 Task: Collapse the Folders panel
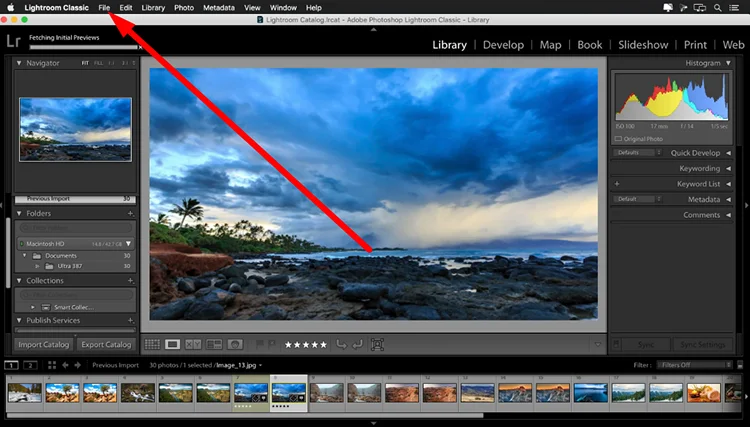tap(19, 213)
